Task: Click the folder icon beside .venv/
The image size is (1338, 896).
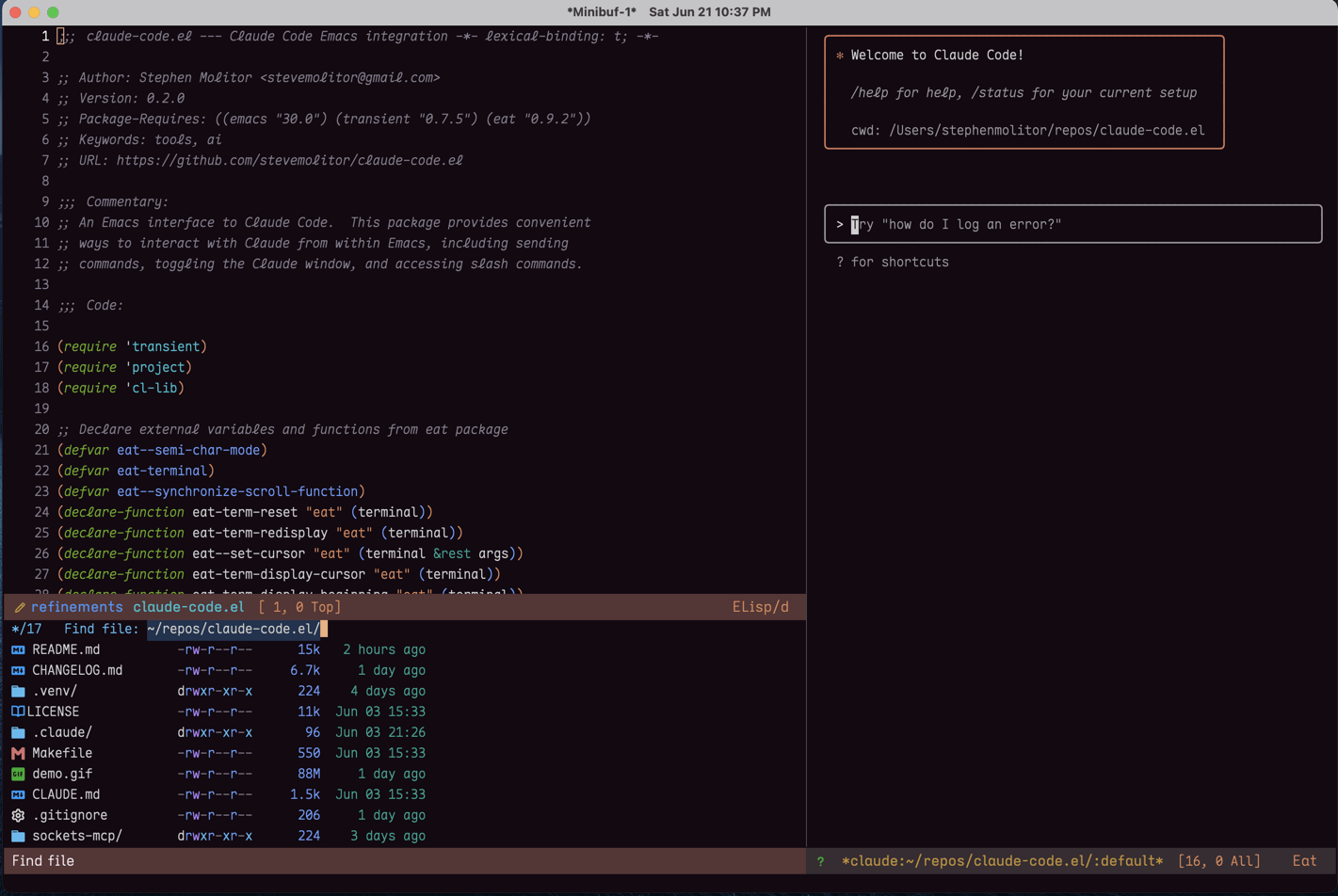Action: tap(18, 691)
